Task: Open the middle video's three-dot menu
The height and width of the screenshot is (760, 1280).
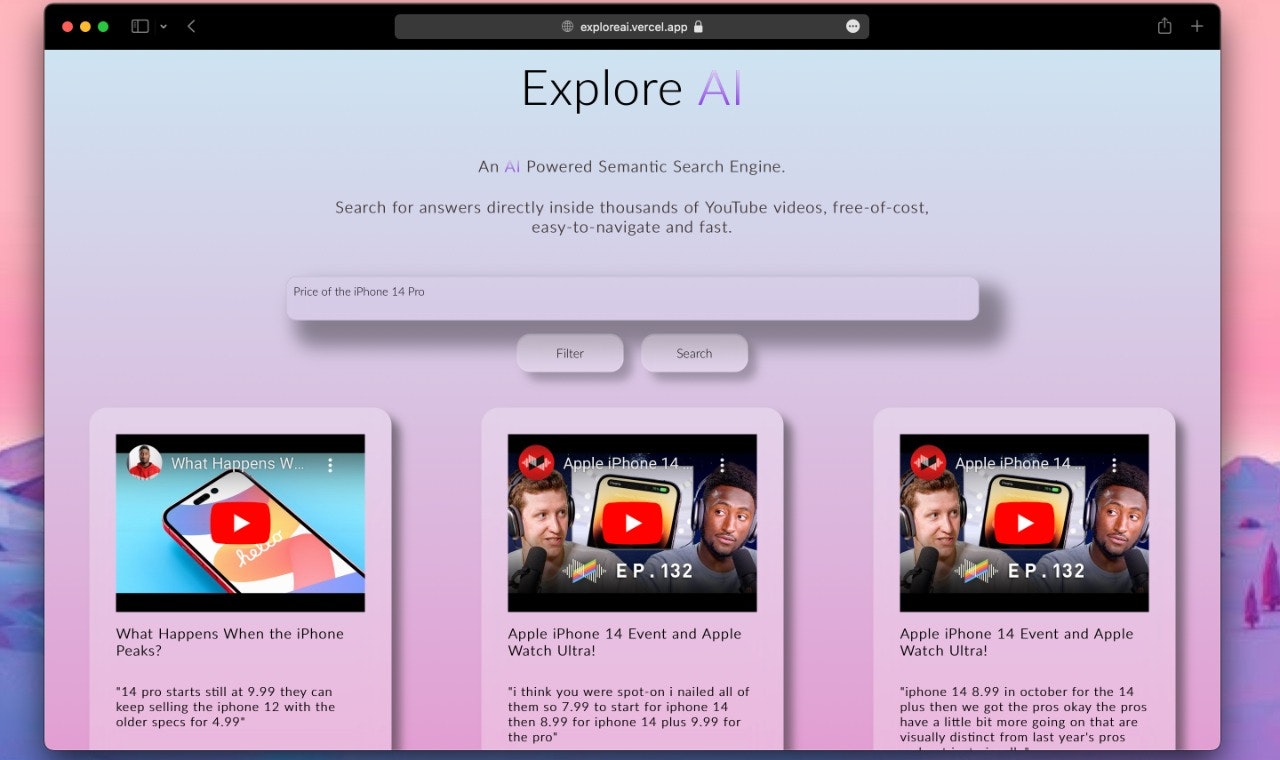Action: click(722, 464)
